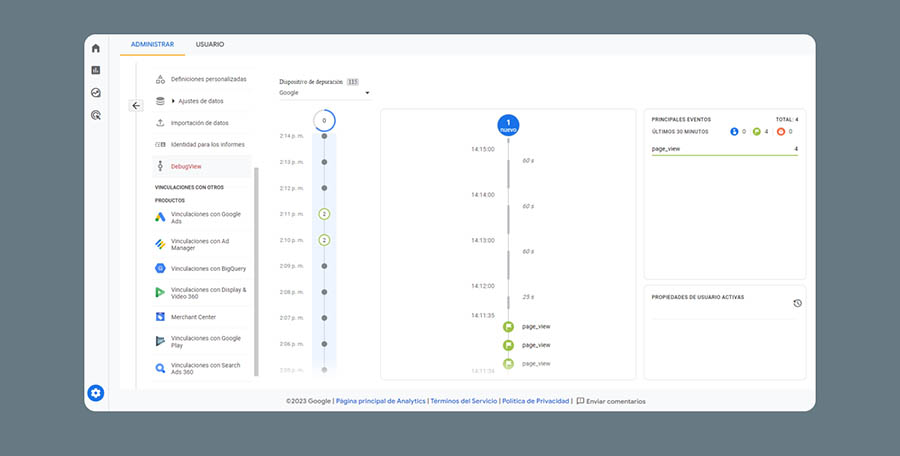Click the blue 1 nuevo bubble
Image resolution: width=900 pixels, height=456 pixels.
pyautogui.click(x=508, y=125)
